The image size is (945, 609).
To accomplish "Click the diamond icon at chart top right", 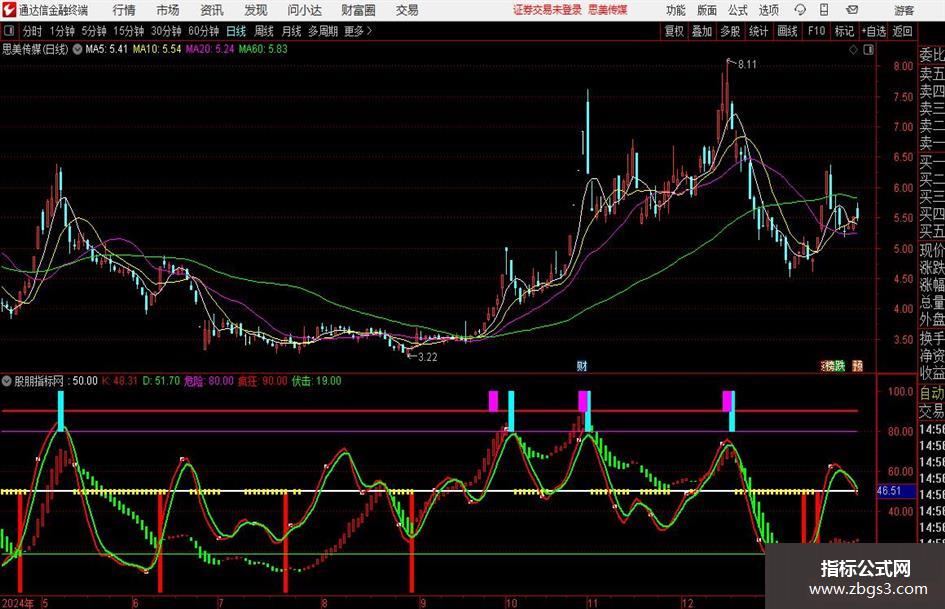I will (853, 50).
